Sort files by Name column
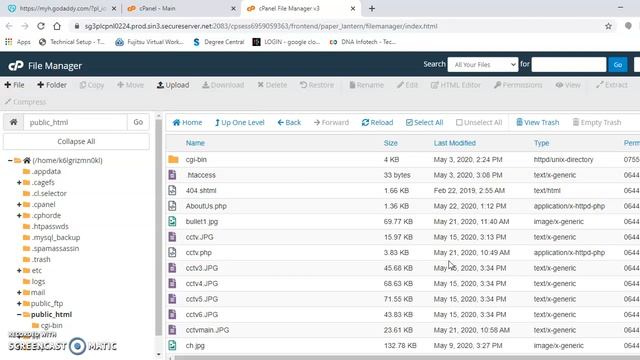Image resolution: width=640 pixels, height=360 pixels. coord(195,143)
